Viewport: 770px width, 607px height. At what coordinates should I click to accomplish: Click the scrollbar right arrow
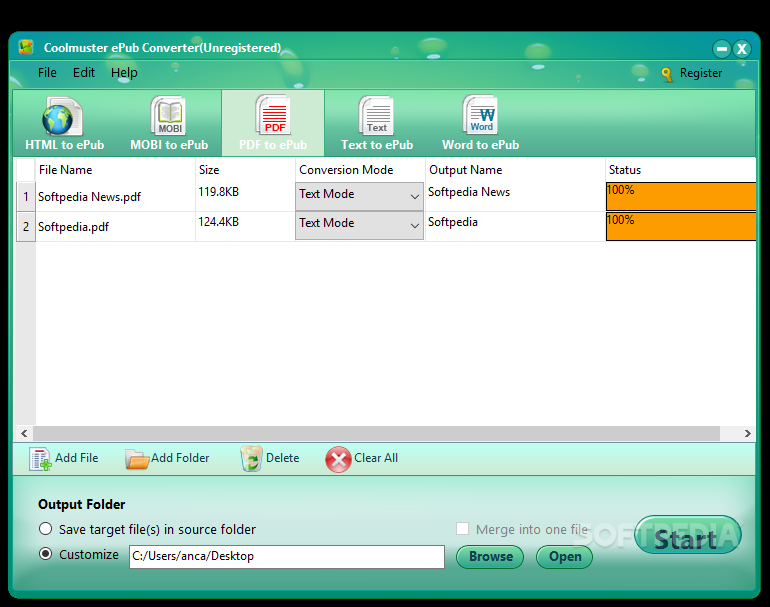tap(747, 434)
